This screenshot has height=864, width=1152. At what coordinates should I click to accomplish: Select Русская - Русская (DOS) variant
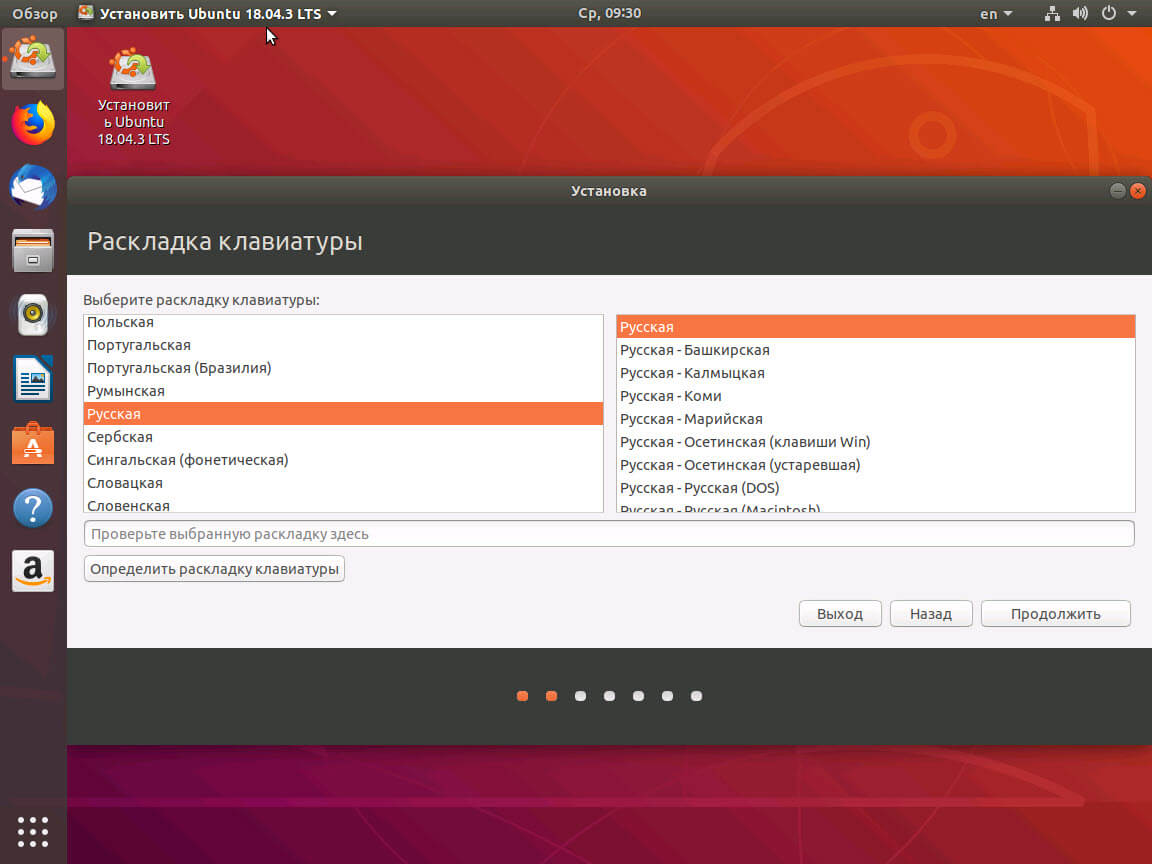point(875,488)
